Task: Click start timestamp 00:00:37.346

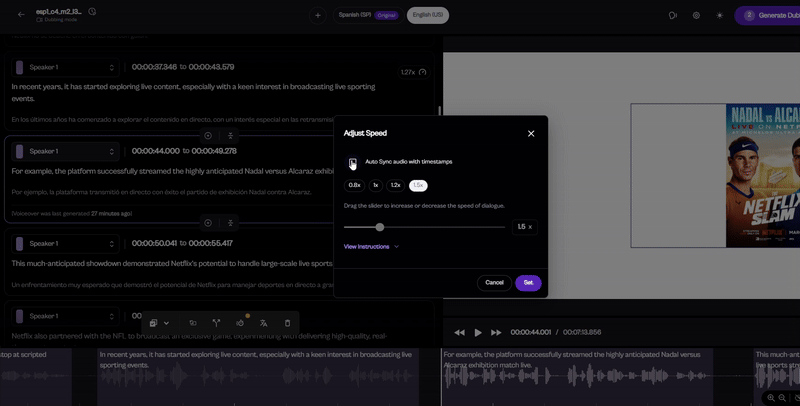Action: coord(154,67)
